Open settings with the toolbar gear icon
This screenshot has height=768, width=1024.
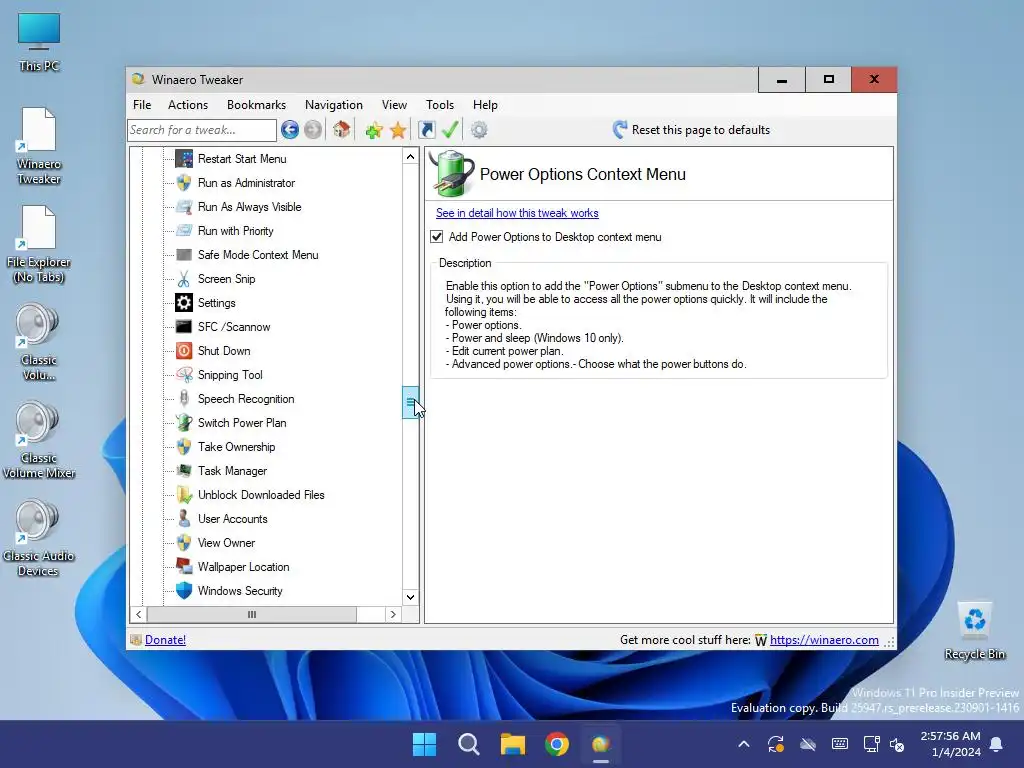click(x=479, y=130)
